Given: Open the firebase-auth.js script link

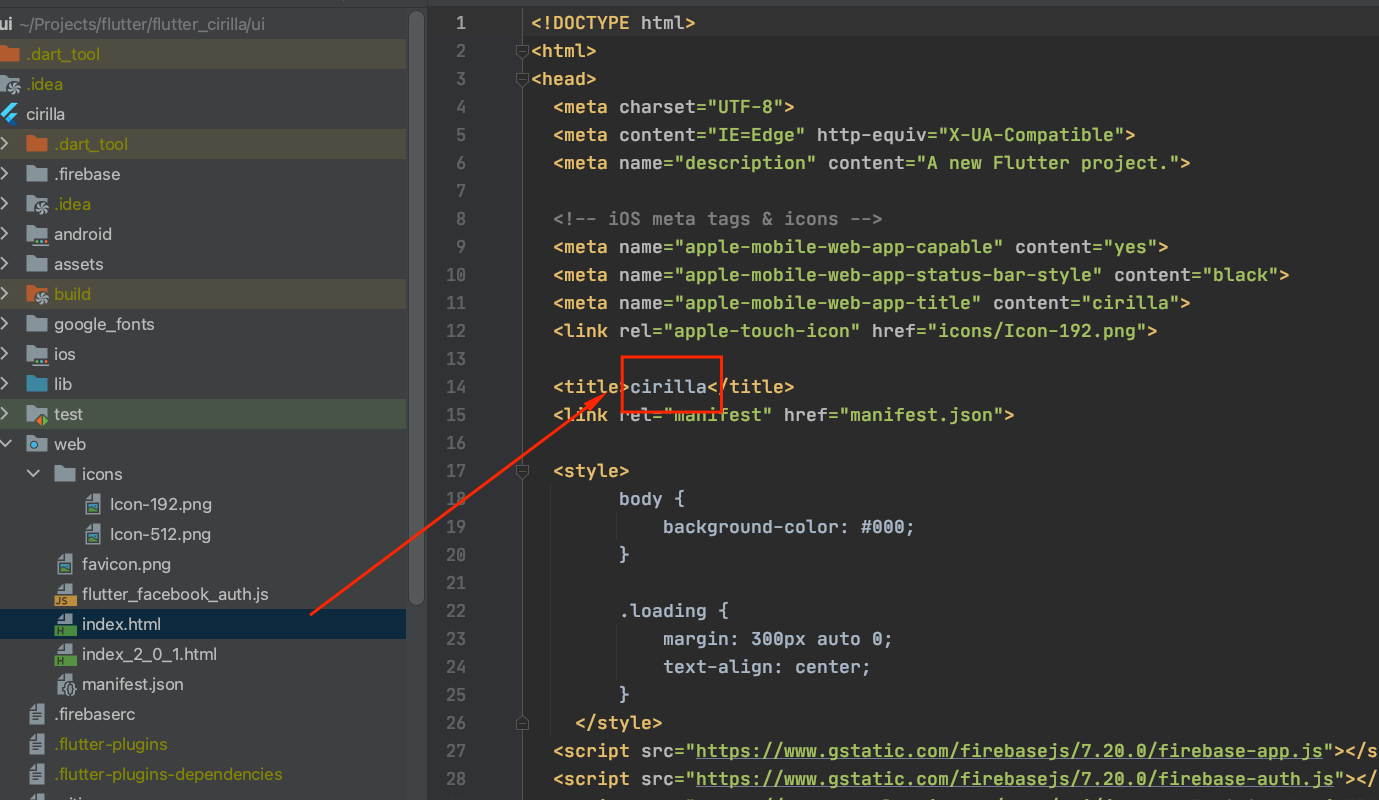Looking at the screenshot, I should point(1000,778).
